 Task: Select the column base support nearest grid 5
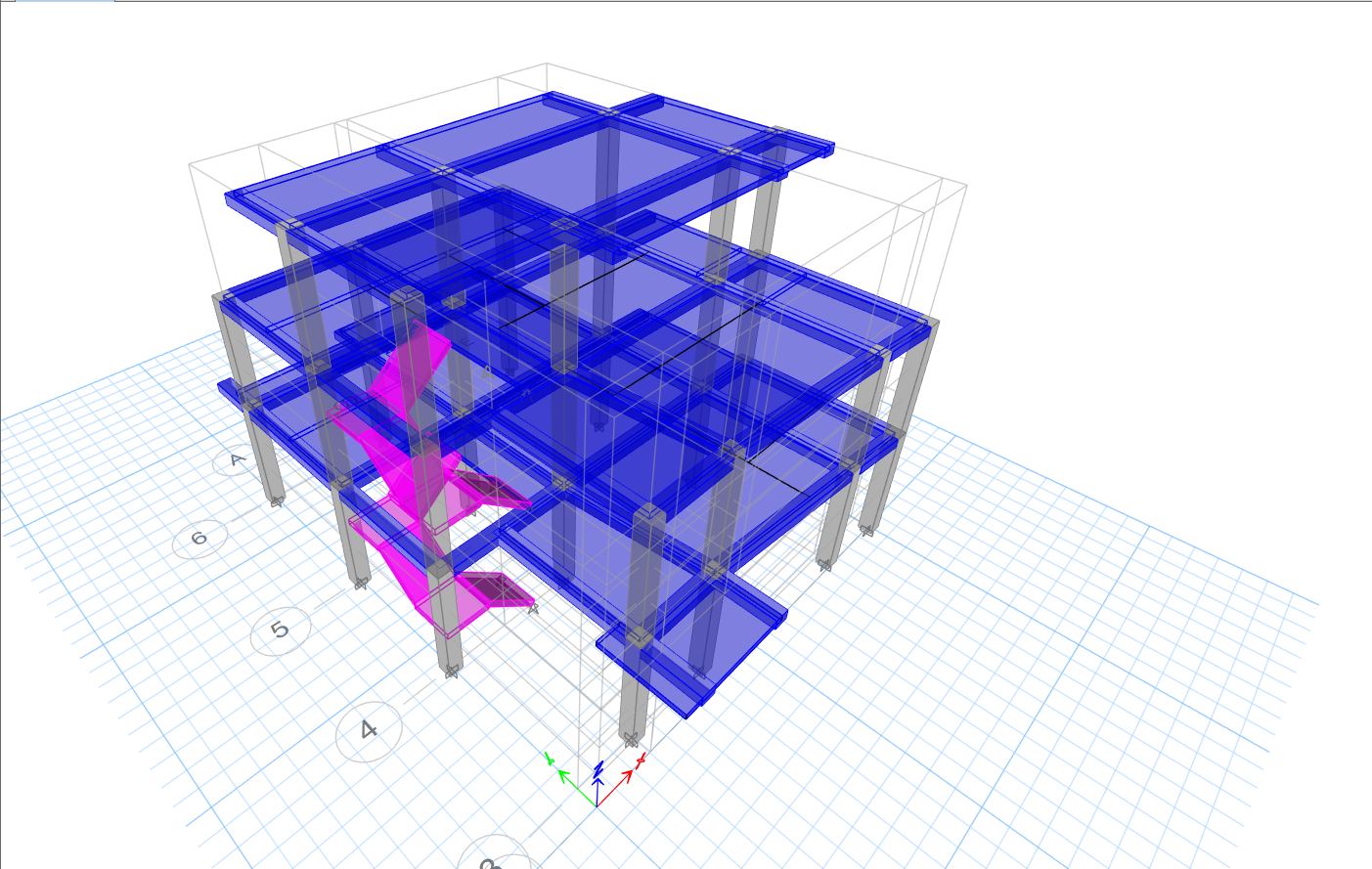coord(360,584)
